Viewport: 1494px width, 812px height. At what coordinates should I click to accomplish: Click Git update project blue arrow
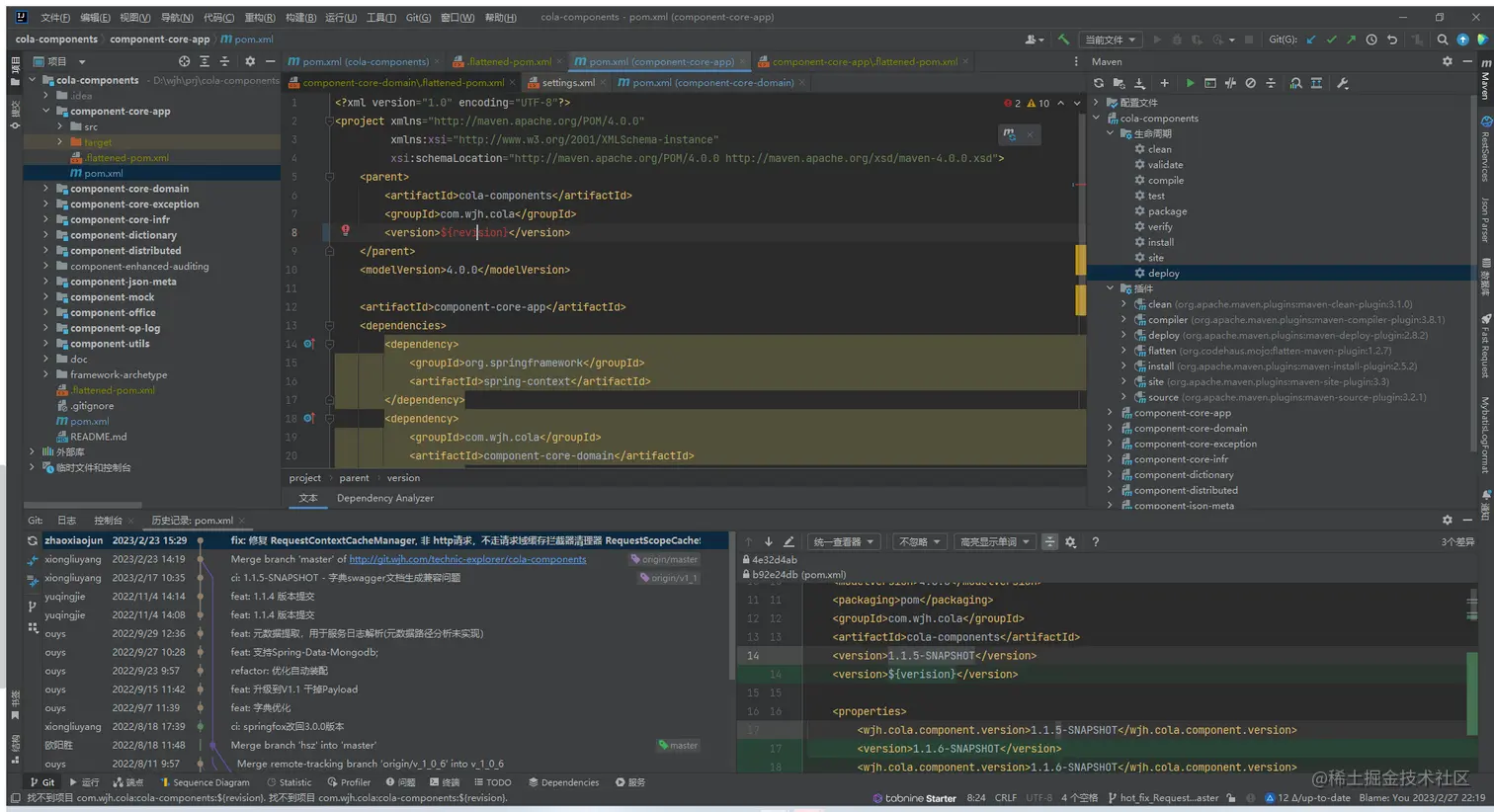coord(1311,40)
